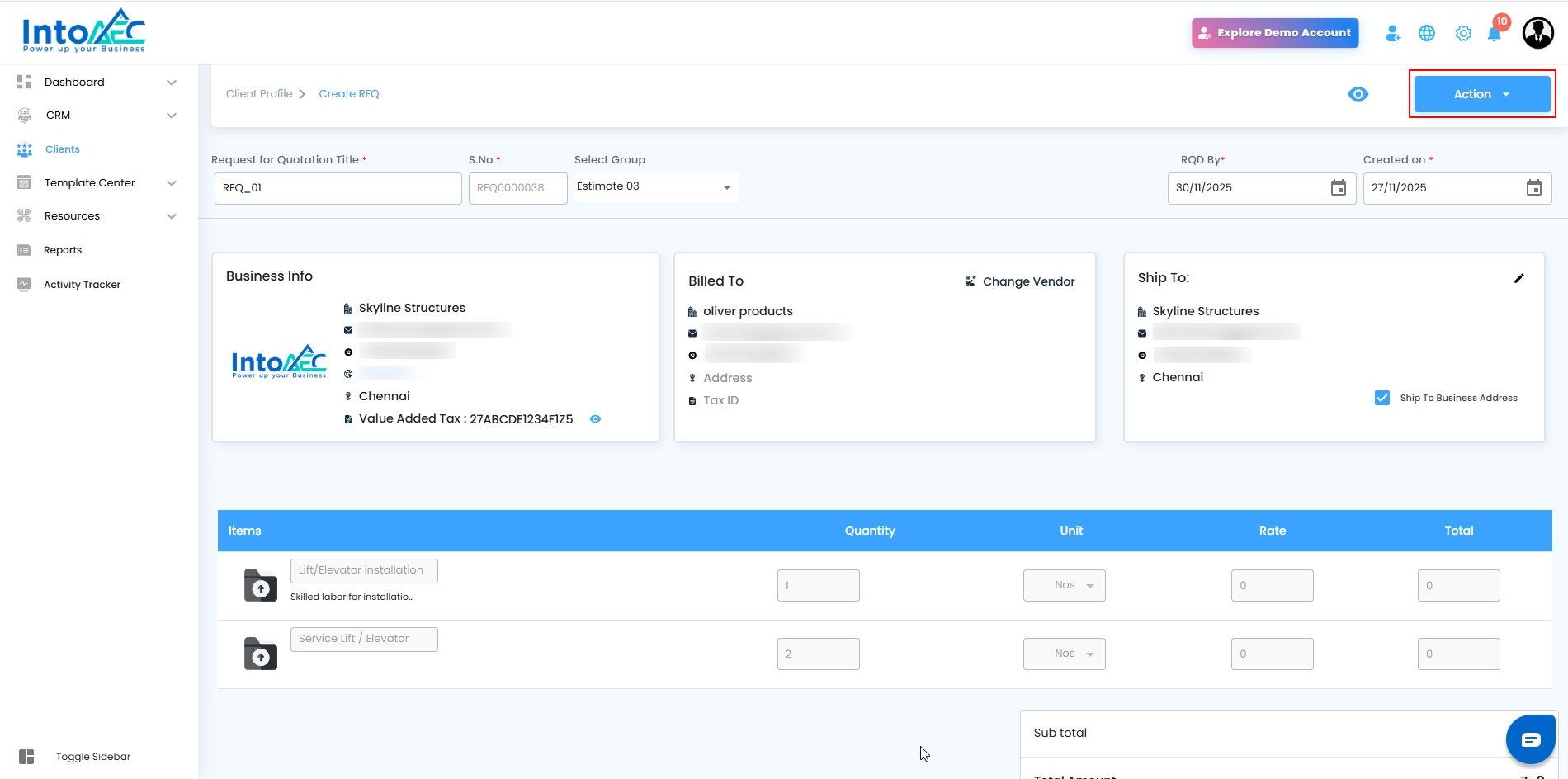Open the Reports sidebar item
This screenshot has width=1568, height=779.
tap(63, 250)
